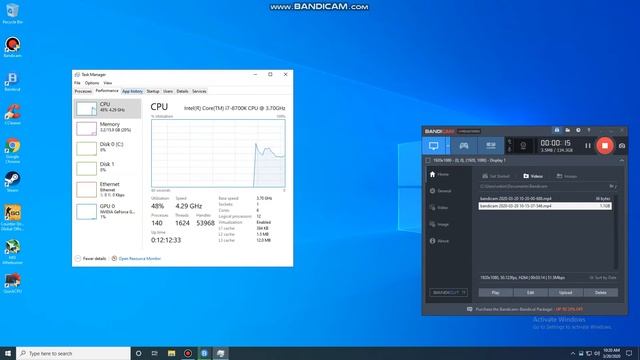Open Home section in Bandicam sidebar
The width and height of the screenshot is (640, 360).
click(440, 174)
